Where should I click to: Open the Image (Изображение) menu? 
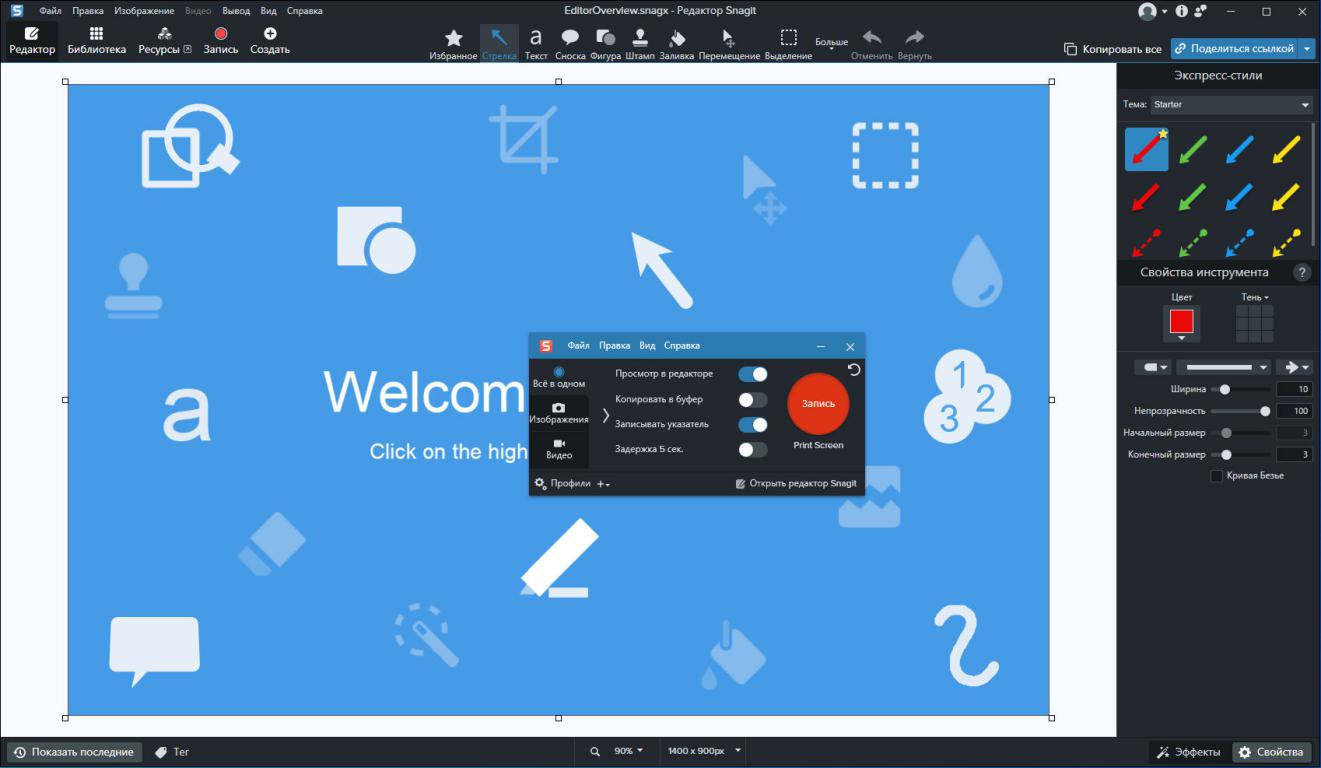tap(151, 11)
